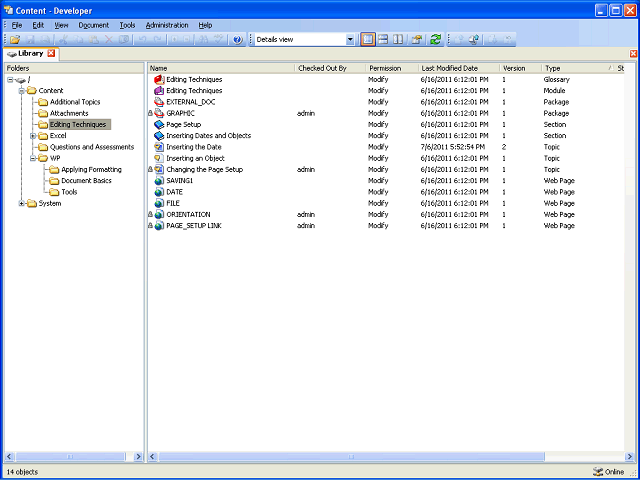Click the Inserting an Object topic icon
Viewport: 640px width, 480px height.
pos(159,158)
